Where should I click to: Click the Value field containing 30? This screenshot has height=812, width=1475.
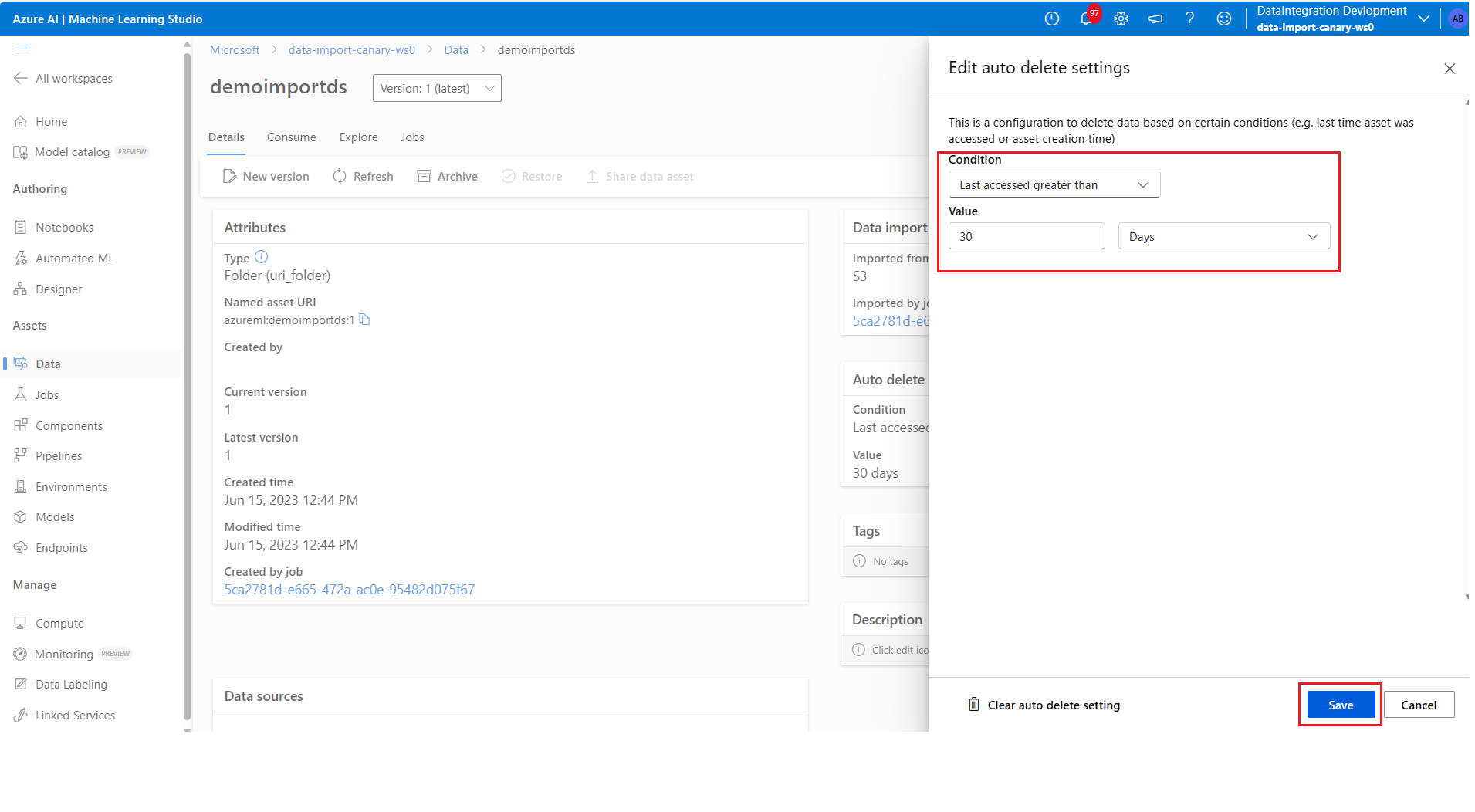pos(1027,236)
